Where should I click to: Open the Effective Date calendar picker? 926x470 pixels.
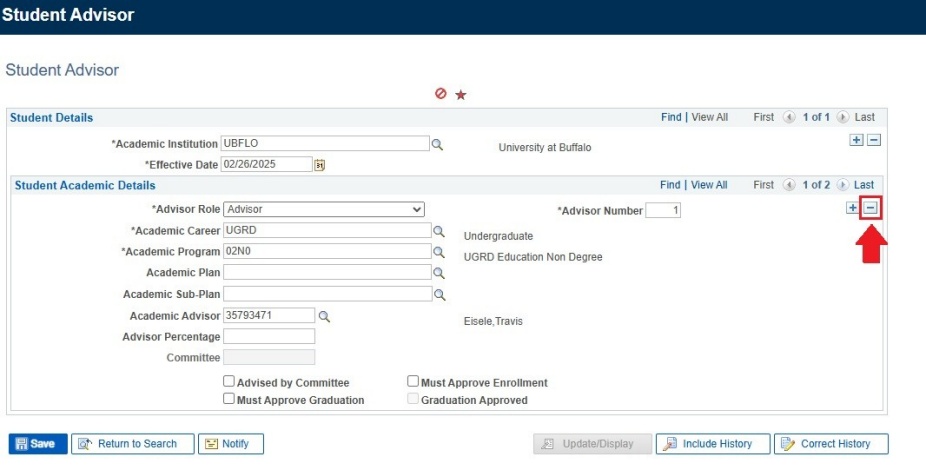click(x=319, y=165)
